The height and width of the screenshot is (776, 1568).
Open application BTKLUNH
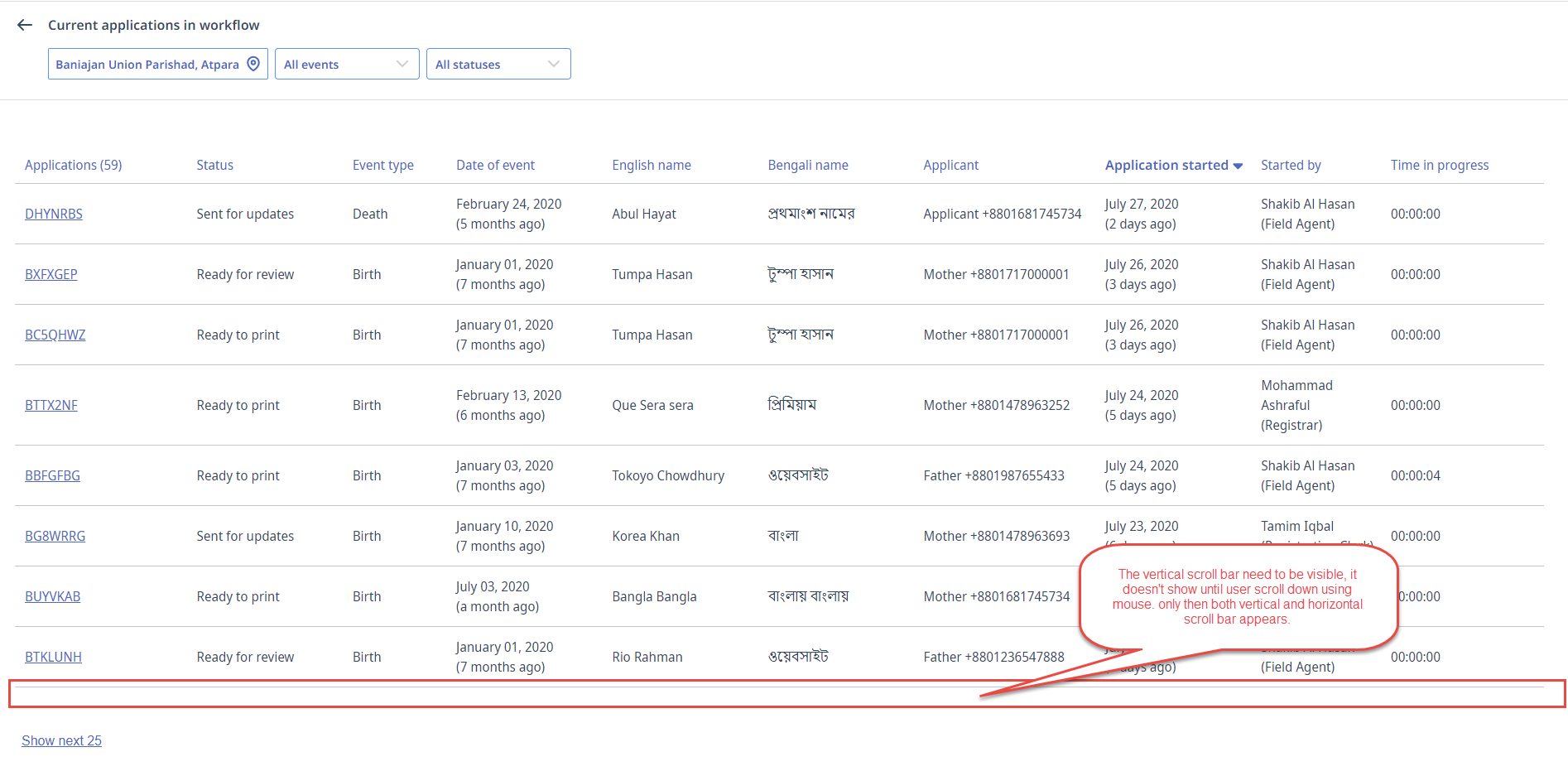53,657
